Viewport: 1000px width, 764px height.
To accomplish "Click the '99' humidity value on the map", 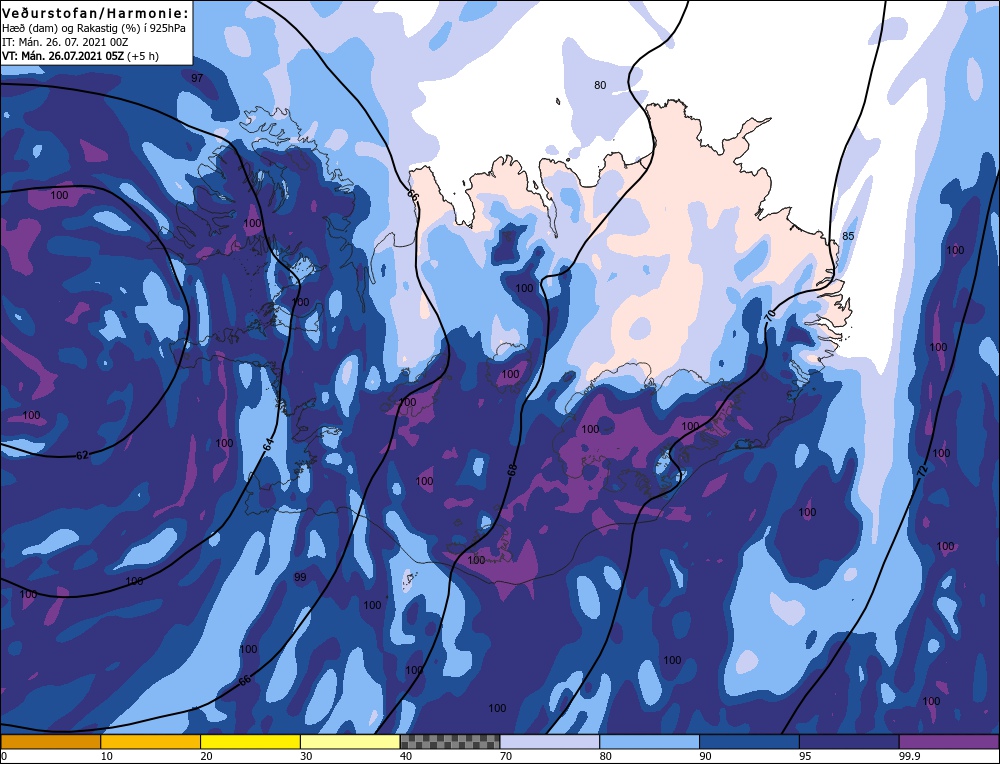I will click(x=300, y=577).
